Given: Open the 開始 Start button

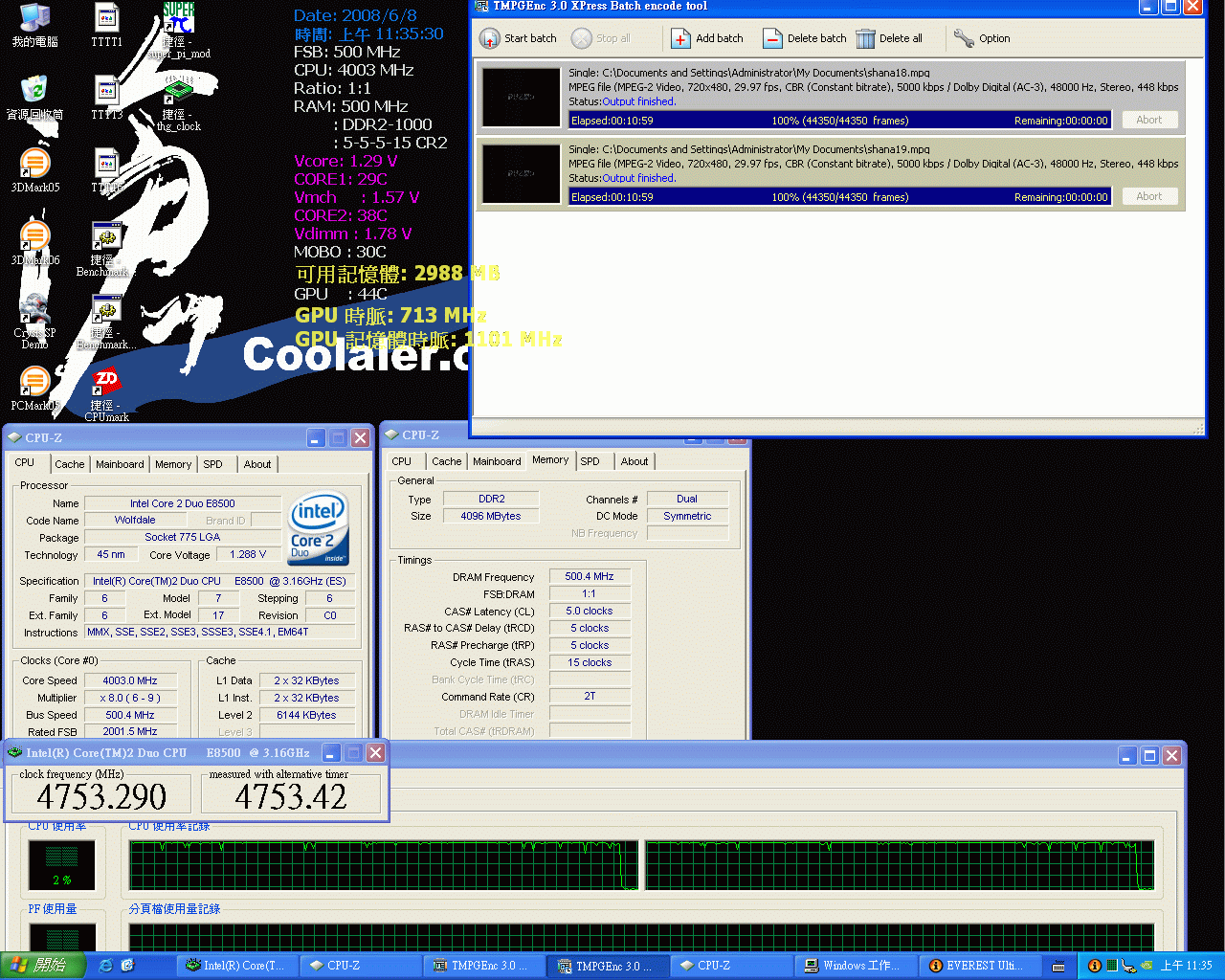Looking at the screenshot, I should (x=42, y=966).
